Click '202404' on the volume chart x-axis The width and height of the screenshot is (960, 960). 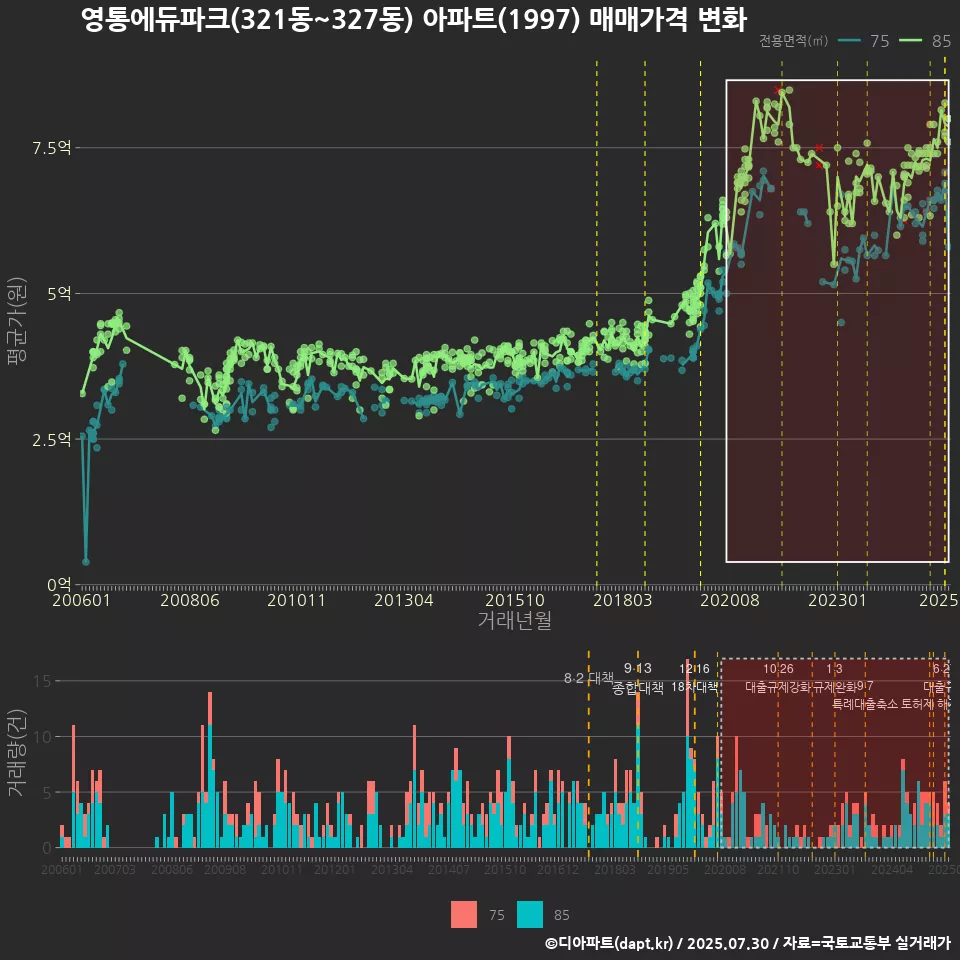(x=892, y=869)
